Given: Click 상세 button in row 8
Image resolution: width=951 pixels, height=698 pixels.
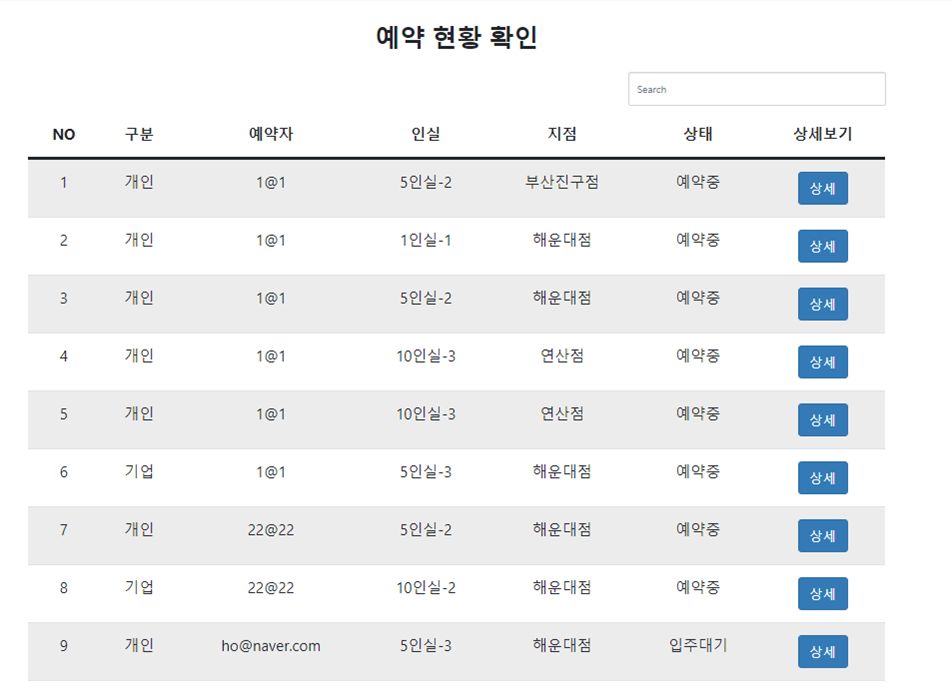Looking at the screenshot, I should pos(822,594).
